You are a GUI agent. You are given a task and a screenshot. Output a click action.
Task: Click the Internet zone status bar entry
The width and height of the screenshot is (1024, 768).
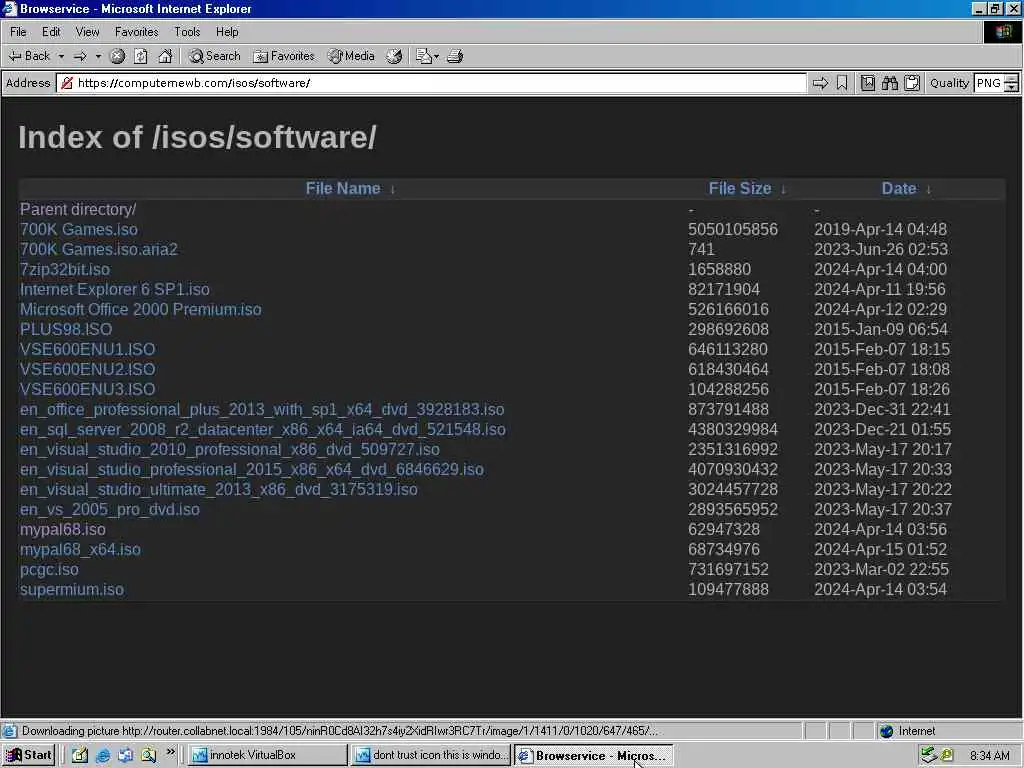908,731
